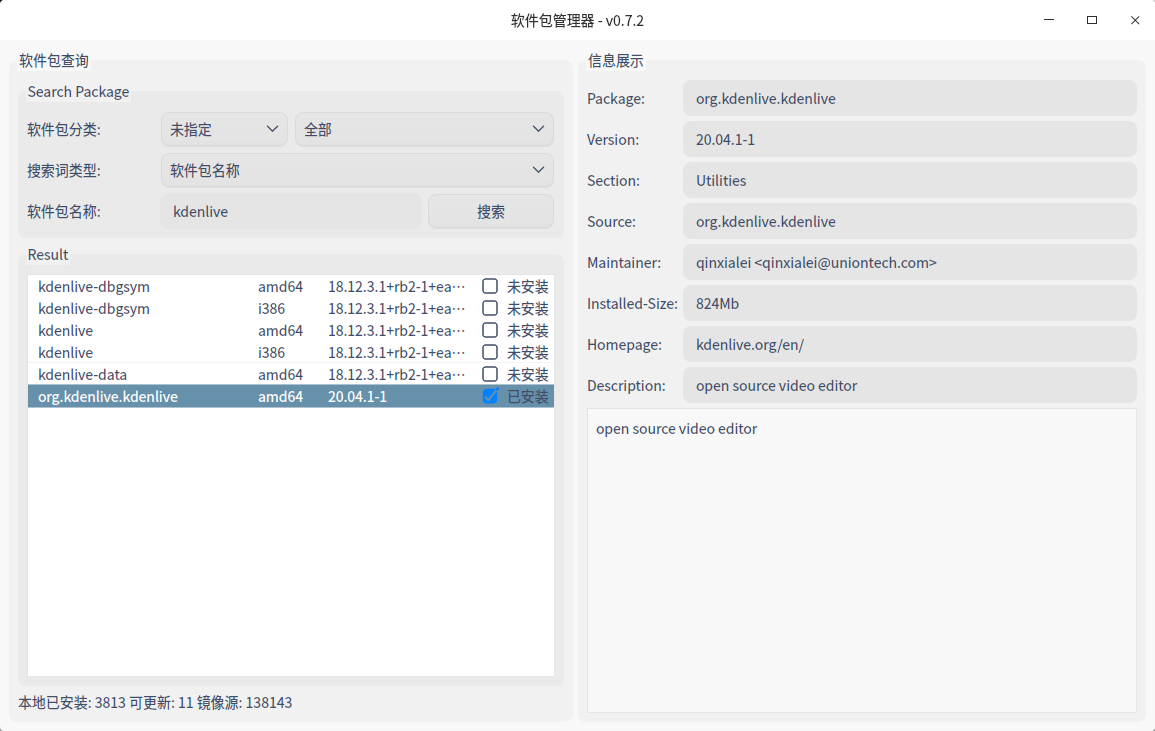Select the kdenlive i386 result row
This screenshot has height=731, width=1155.
291,352
